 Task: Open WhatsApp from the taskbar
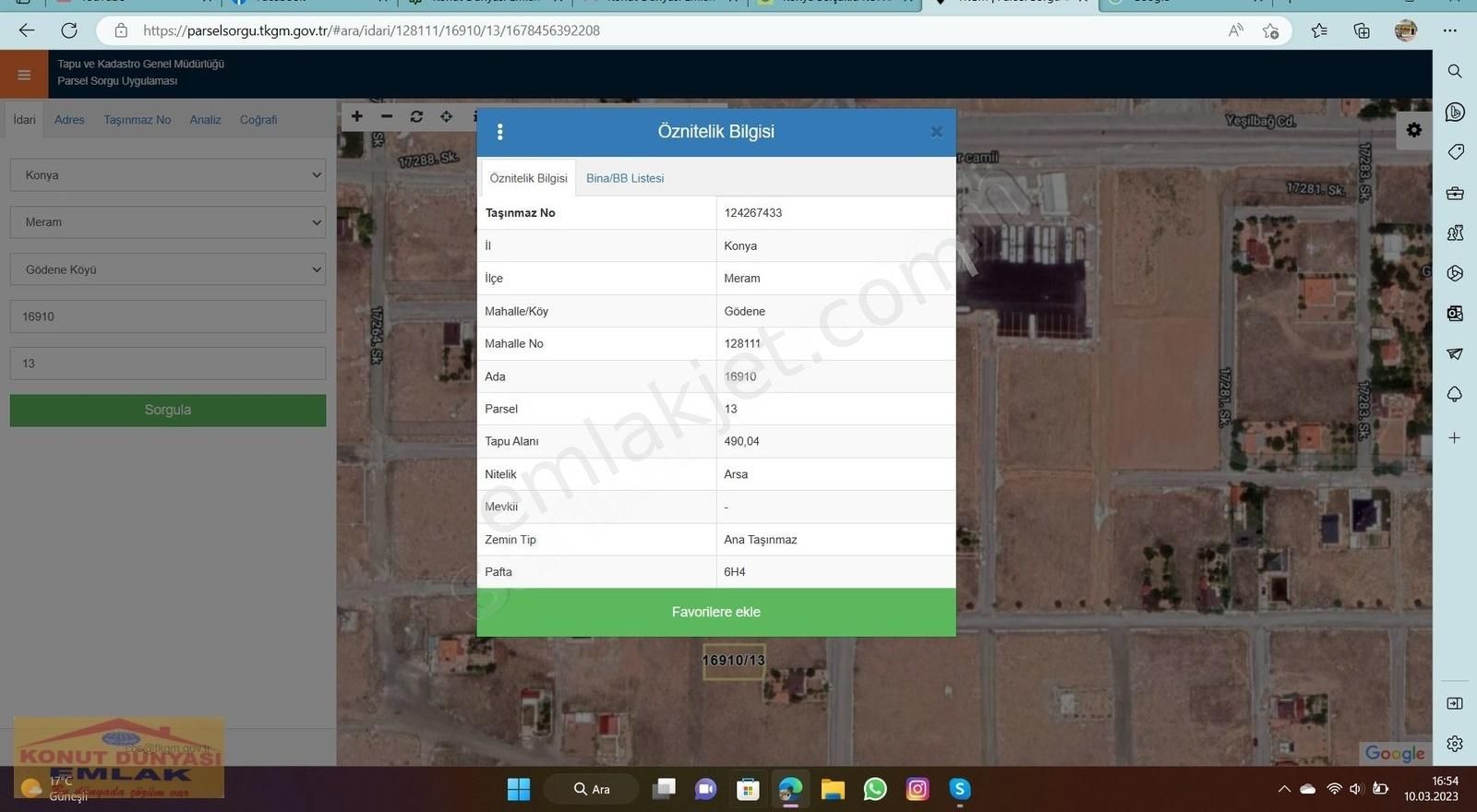pos(875,789)
